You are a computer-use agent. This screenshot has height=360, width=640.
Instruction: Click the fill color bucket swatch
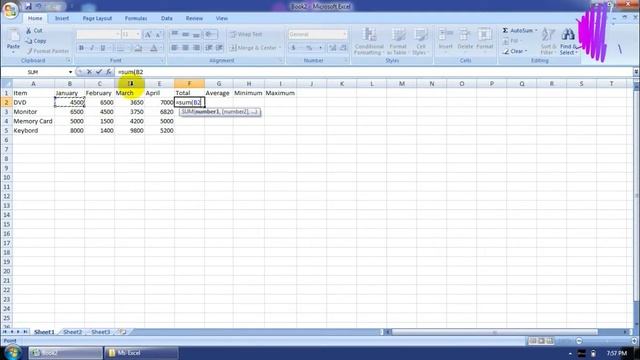tap(138, 48)
